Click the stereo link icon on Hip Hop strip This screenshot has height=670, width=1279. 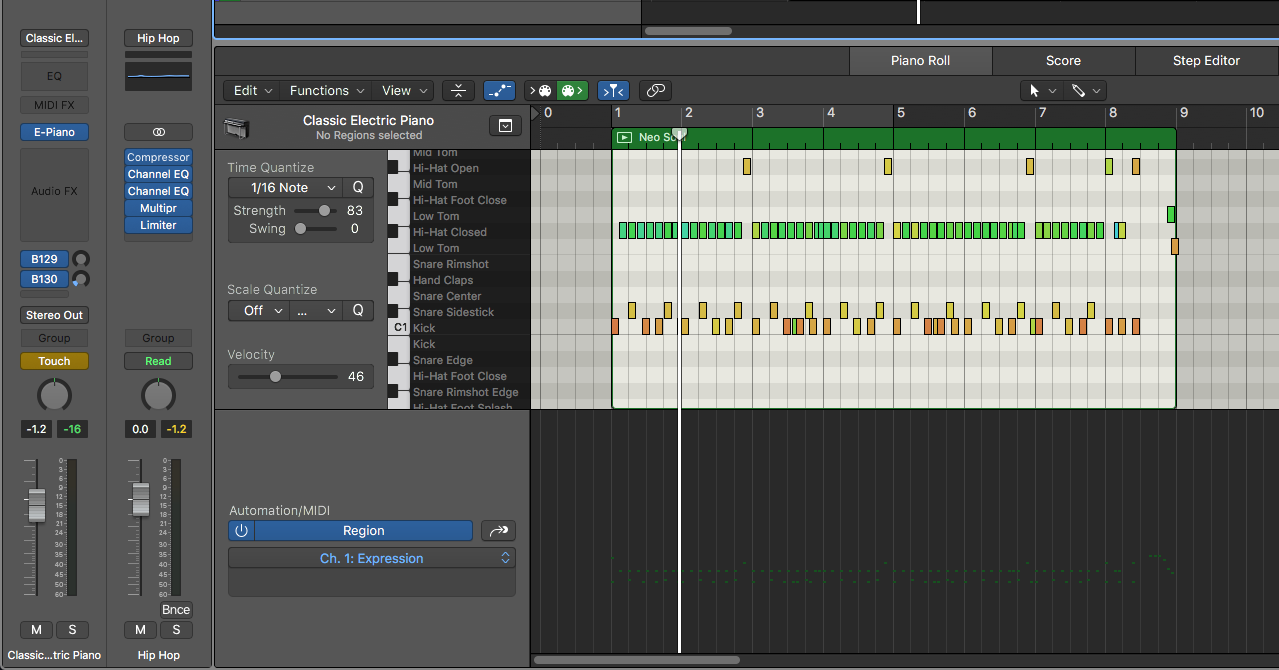158,132
